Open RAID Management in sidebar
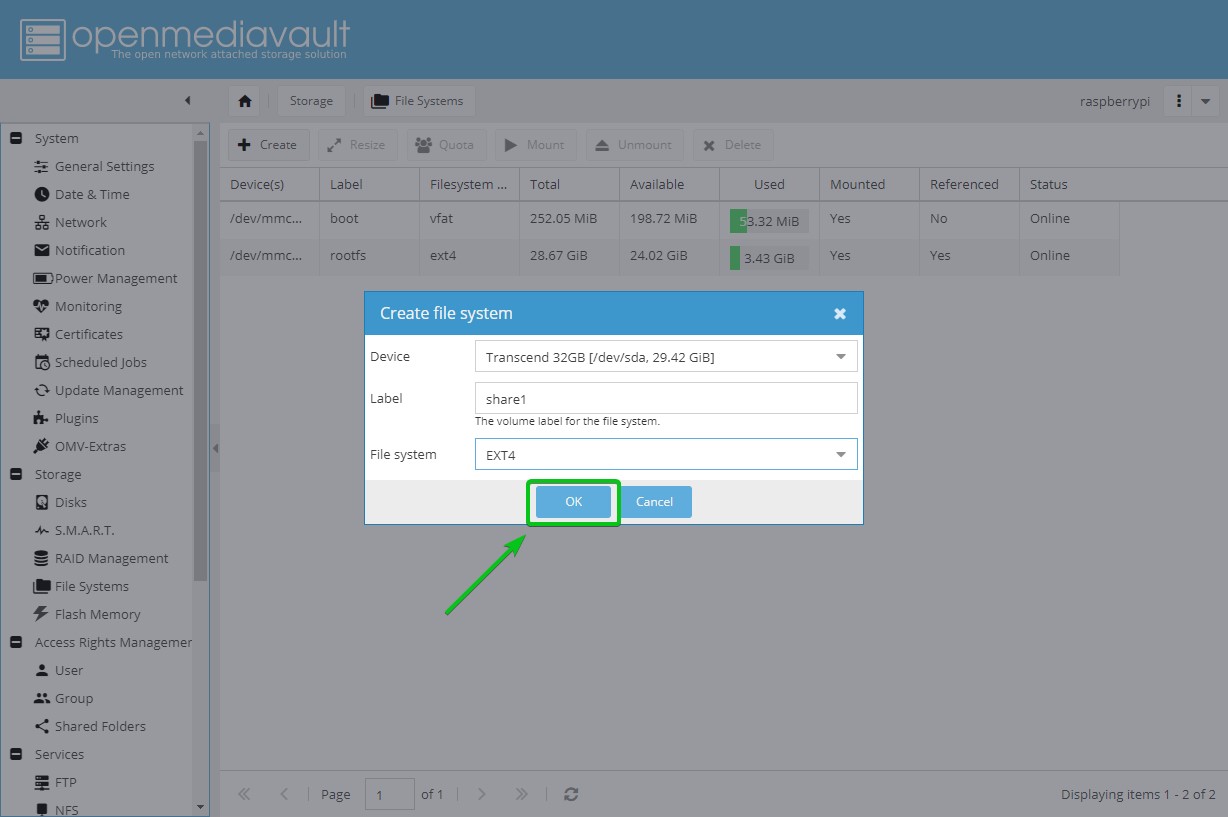1228x817 pixels. tap(111, 558)
